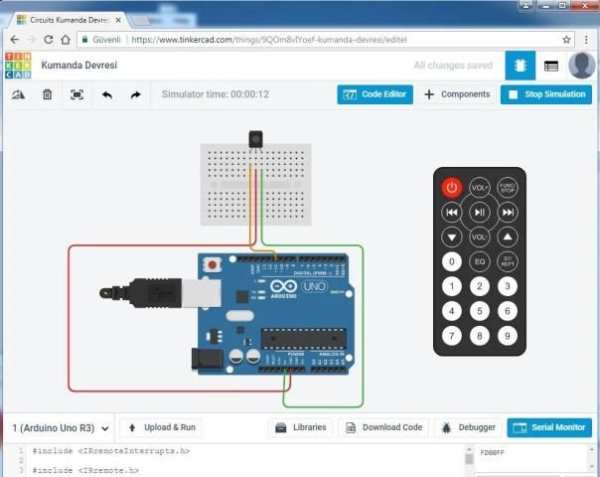Click Stop Simulation
Screen dimensions: 600x477
tap(546, 94)
